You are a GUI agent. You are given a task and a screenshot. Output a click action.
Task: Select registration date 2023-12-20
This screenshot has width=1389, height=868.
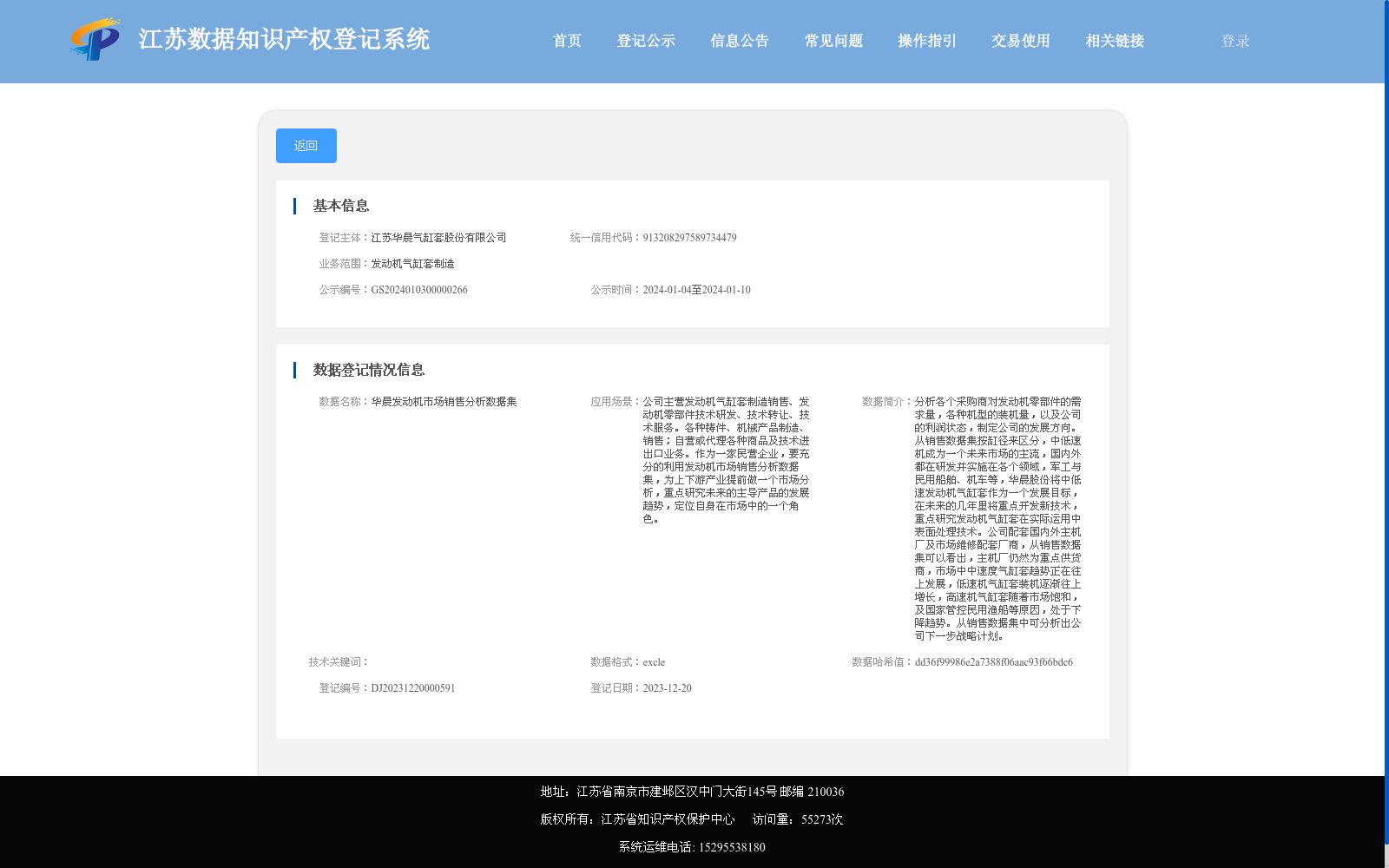pos(667,688)
